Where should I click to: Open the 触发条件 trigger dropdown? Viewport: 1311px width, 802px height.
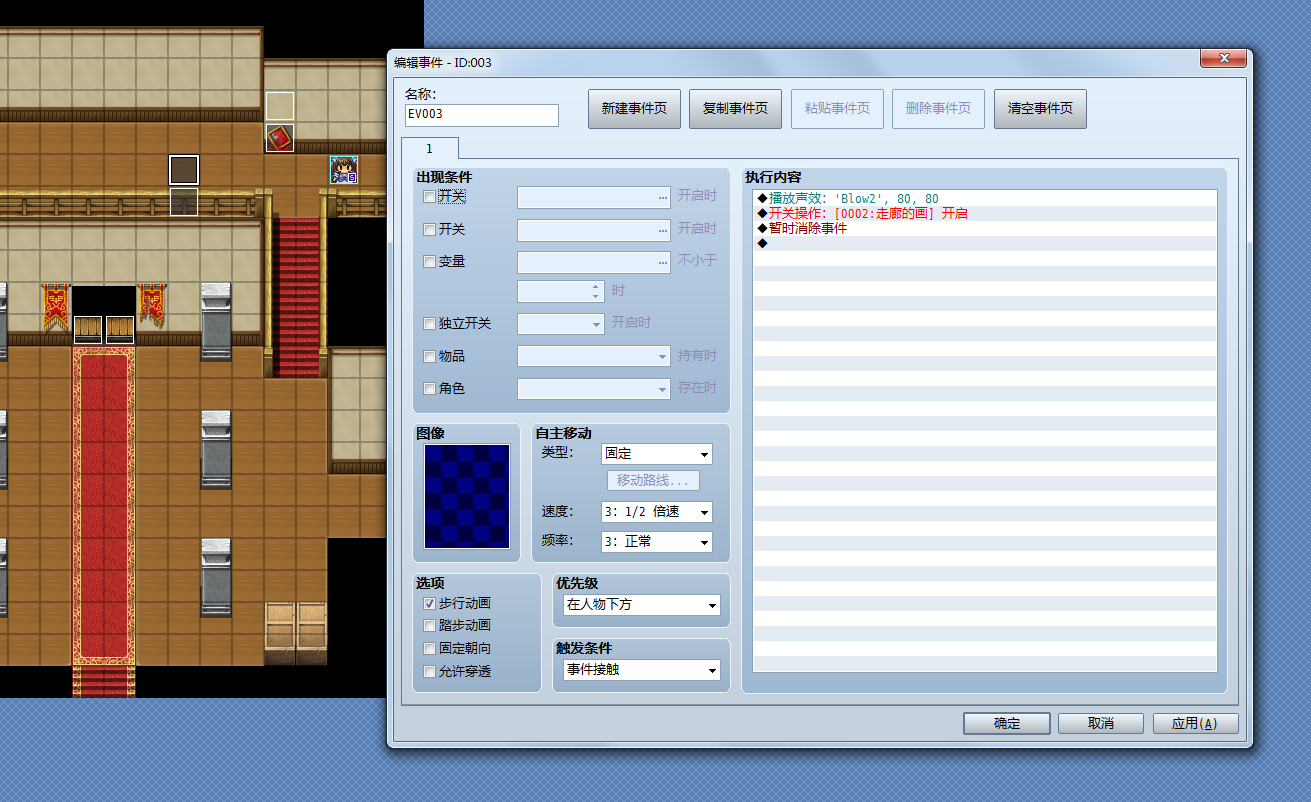click(x=642, y=670)
